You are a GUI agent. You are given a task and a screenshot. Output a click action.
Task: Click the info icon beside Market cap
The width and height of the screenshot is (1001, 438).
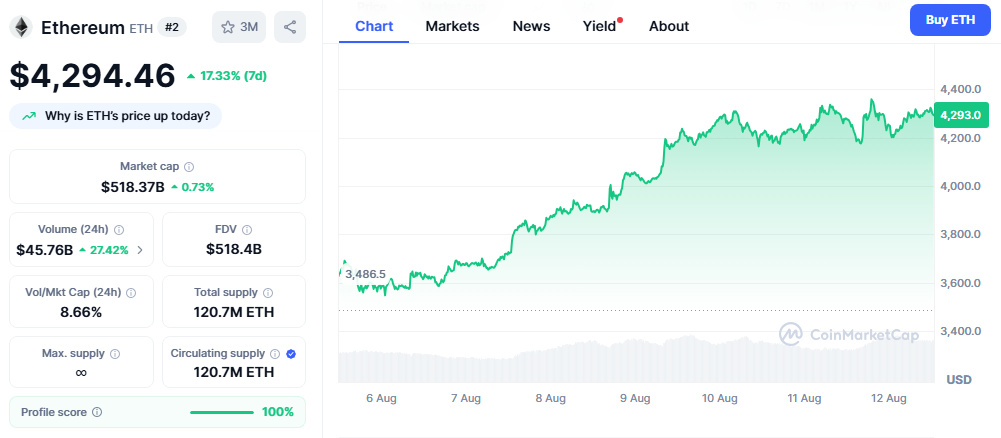(189, 167)
